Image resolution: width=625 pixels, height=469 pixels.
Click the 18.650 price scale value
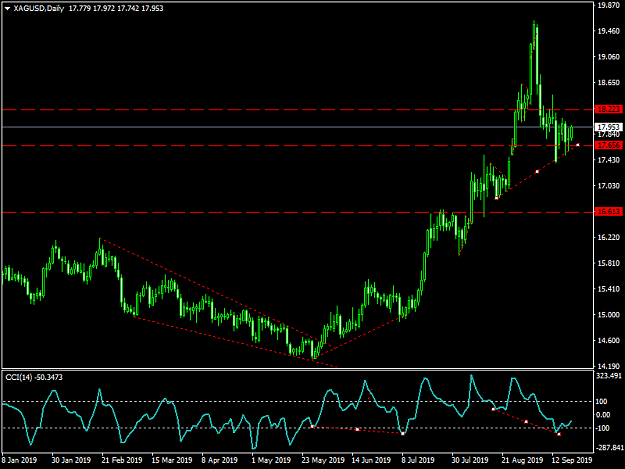pos(609,82)
